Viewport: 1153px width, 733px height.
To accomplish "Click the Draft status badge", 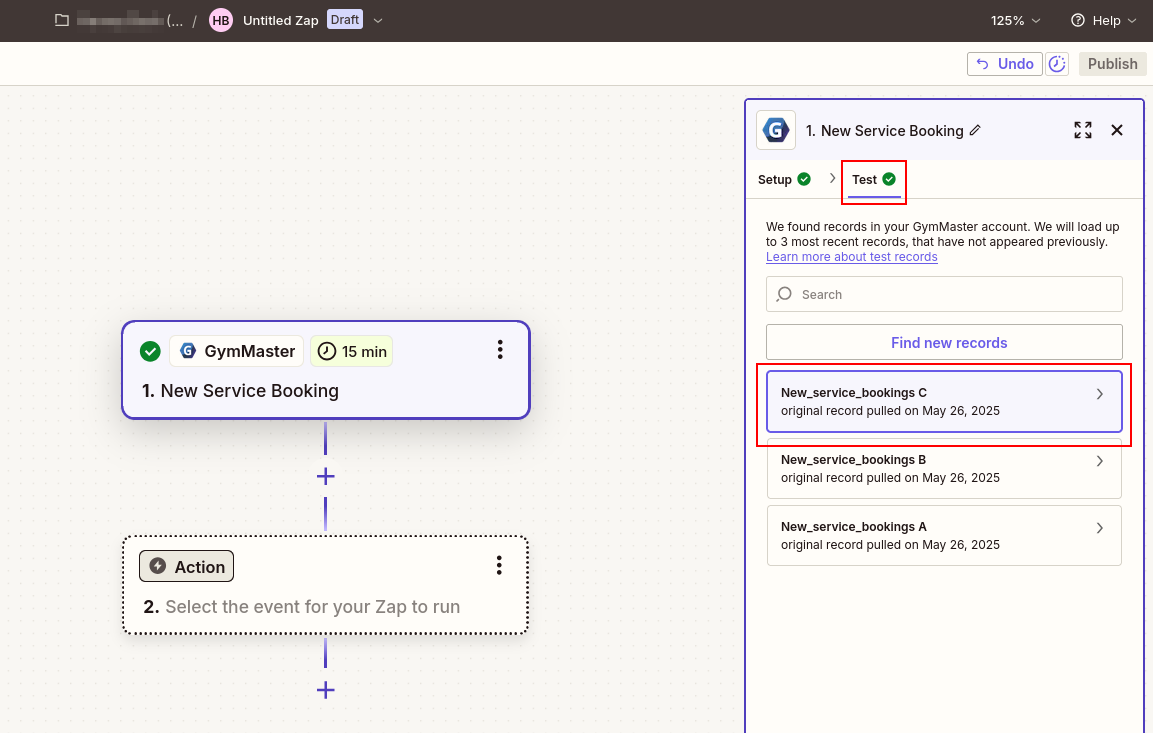I will point(345,20).
